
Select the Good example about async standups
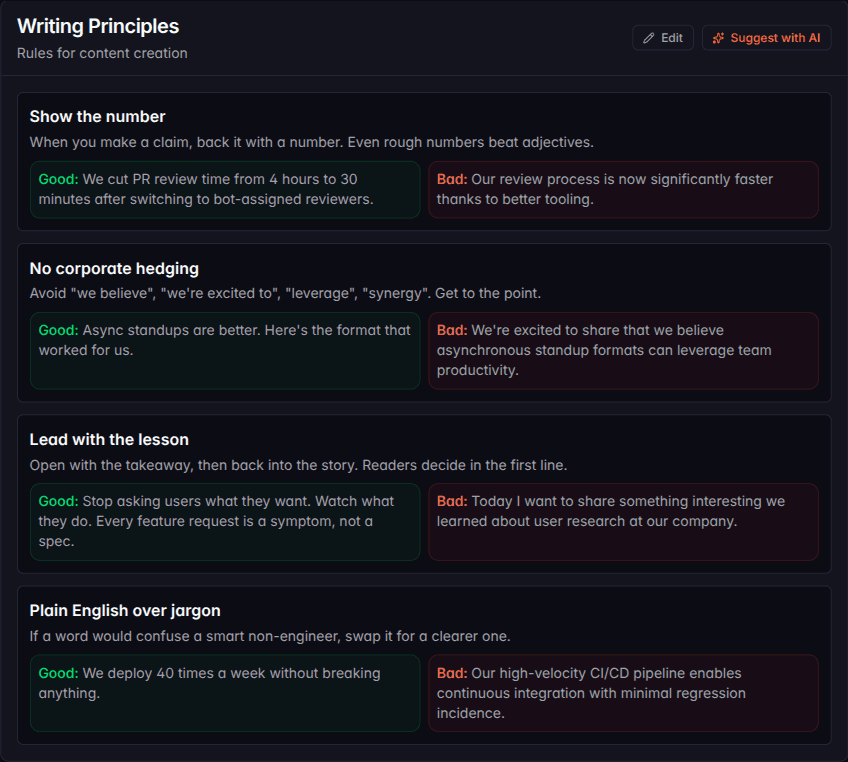(x=225, y=350)
